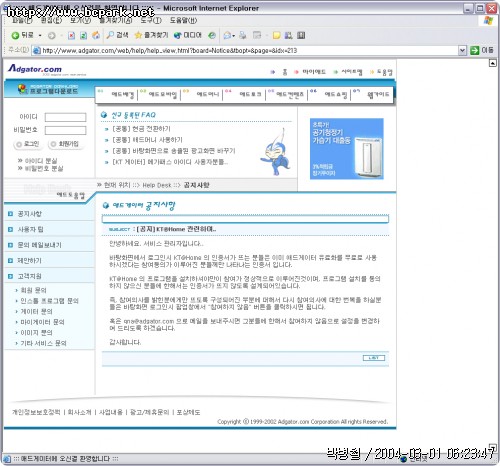Open the 비밀번호 분실 link

(x=44, y=168)
